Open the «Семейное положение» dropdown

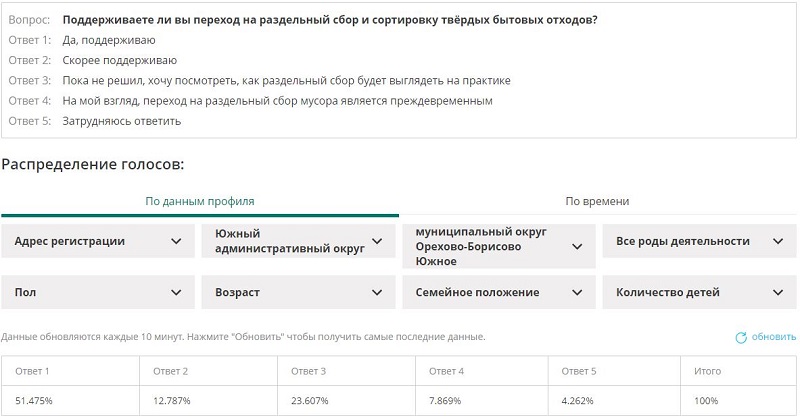pyautogui.click(x=497, y=292)
